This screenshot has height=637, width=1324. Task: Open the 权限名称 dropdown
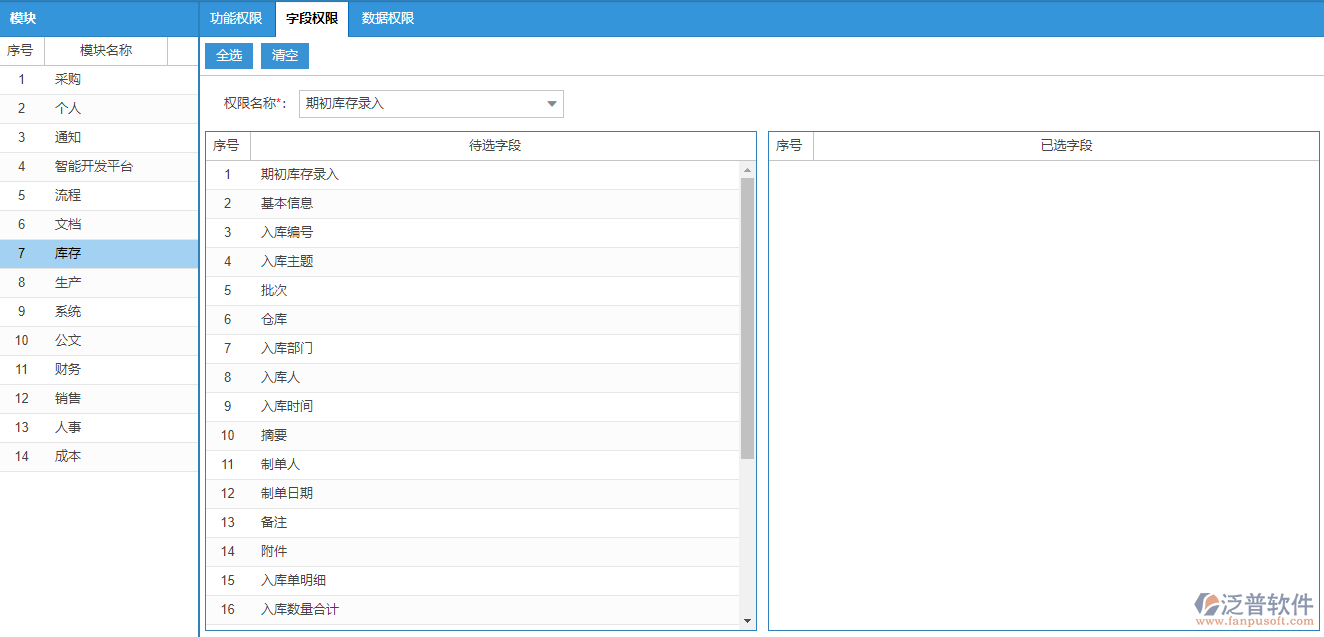(x=551, y=104)
